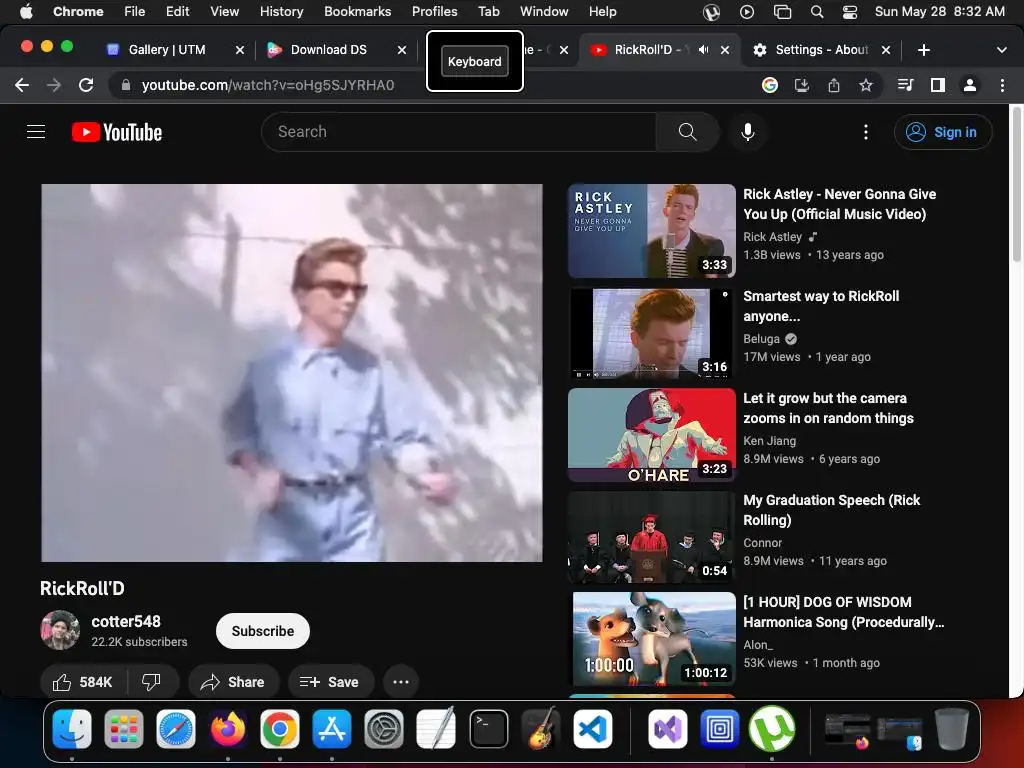Go forward using browser forward arrow
The width and height of the screenshot is (1024, 768).
point(54,85)
